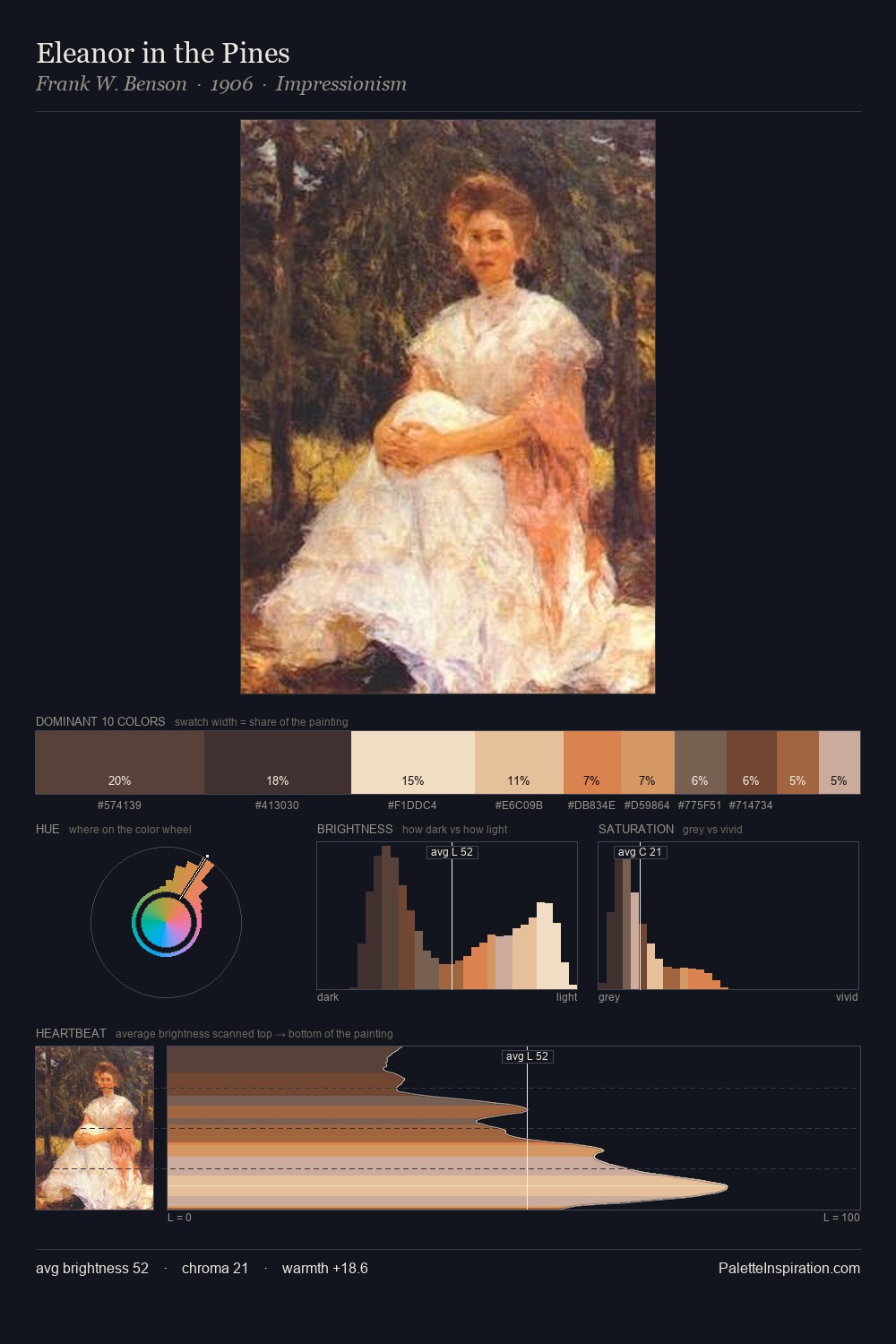
Task: Click the hex label #714734
Action: 751,806
